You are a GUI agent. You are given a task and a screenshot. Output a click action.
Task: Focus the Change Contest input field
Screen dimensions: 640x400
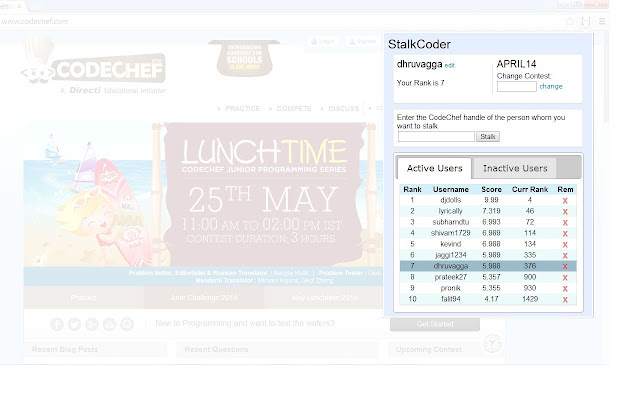click(516, 87)
